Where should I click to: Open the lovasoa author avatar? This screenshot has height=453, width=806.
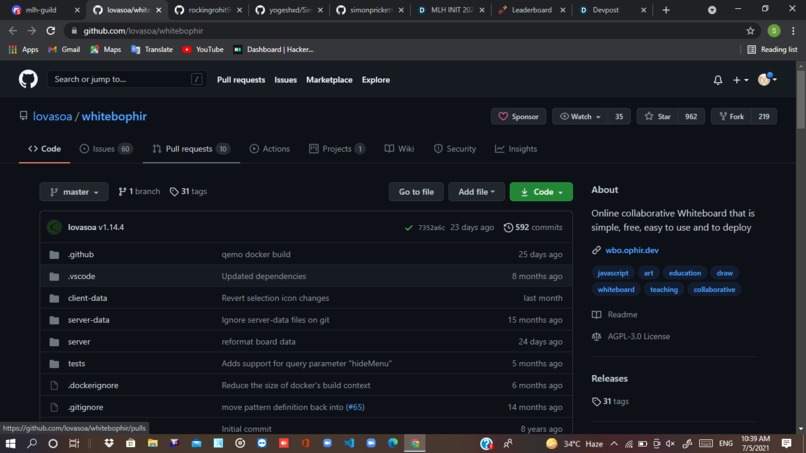click(x=54, y=227)
